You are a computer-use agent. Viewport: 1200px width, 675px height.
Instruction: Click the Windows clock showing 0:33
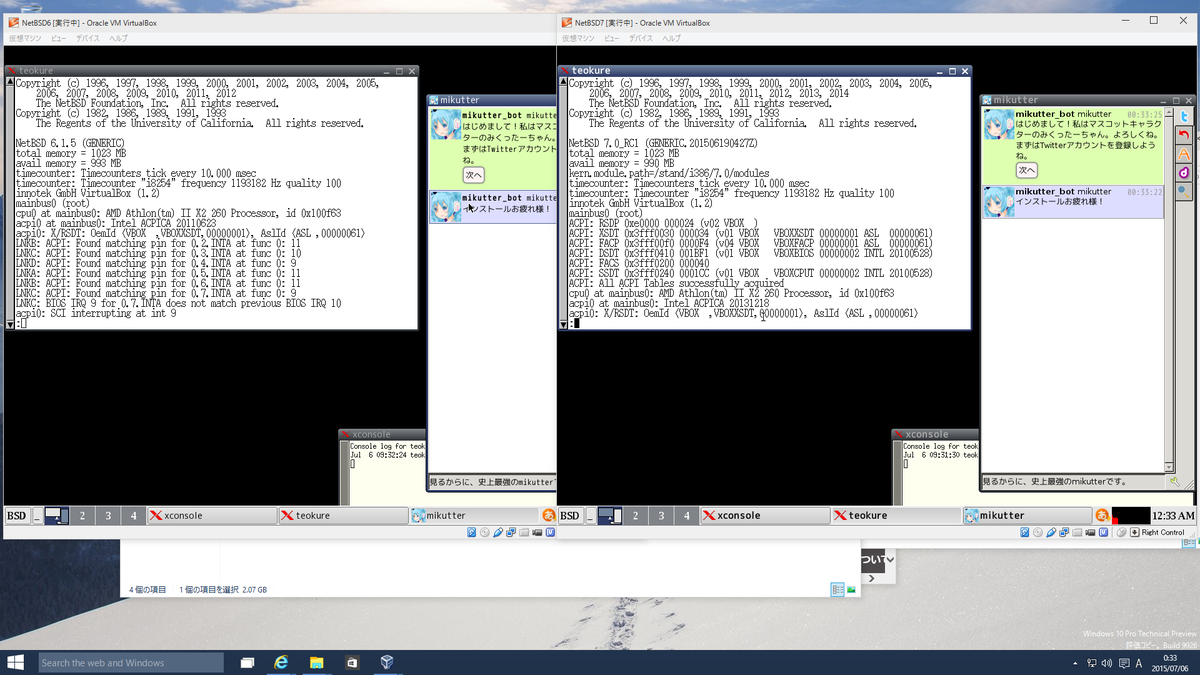1172,662
